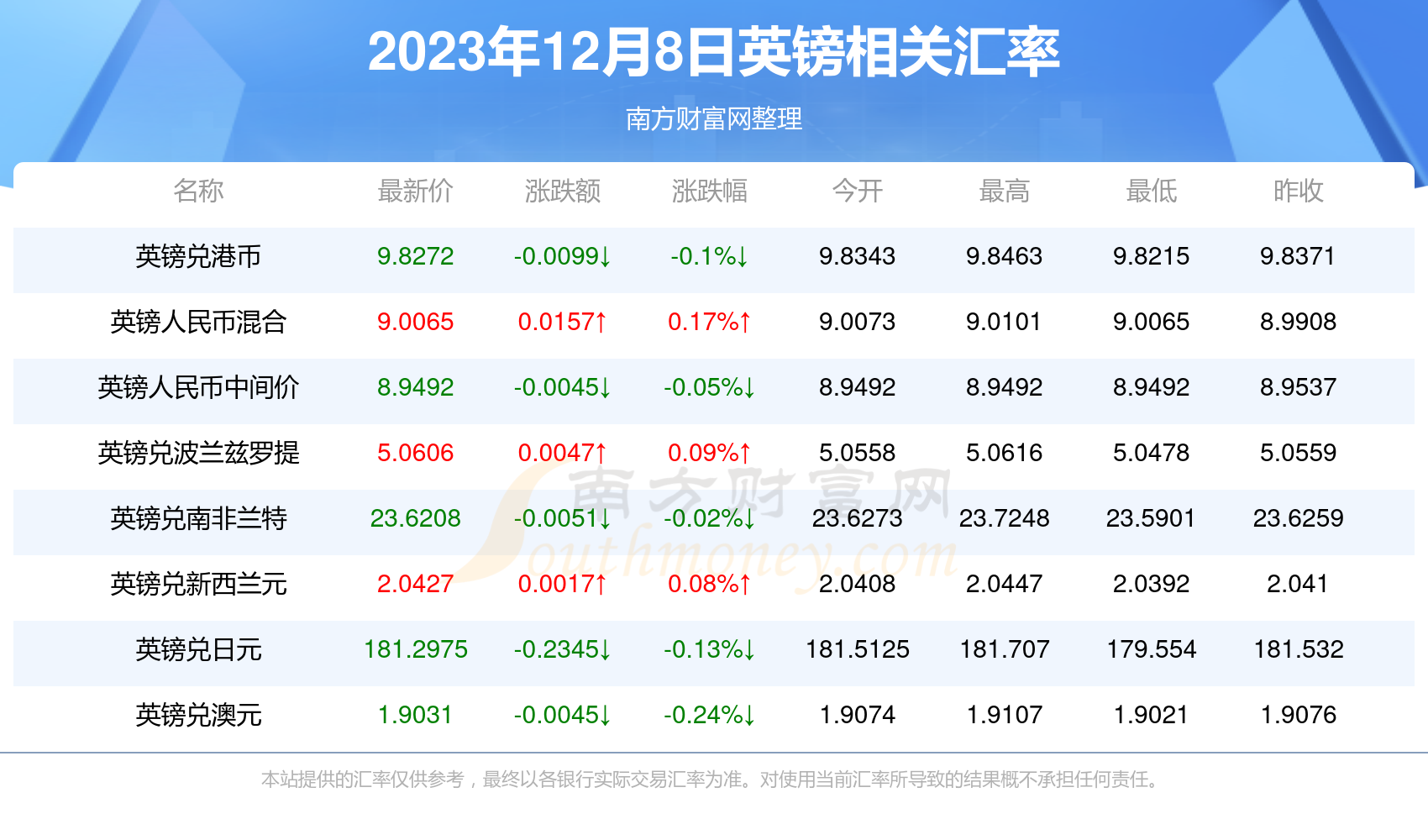Click the subtitle 南方财富网整理

pyautogui.click(x=714, y=119)
